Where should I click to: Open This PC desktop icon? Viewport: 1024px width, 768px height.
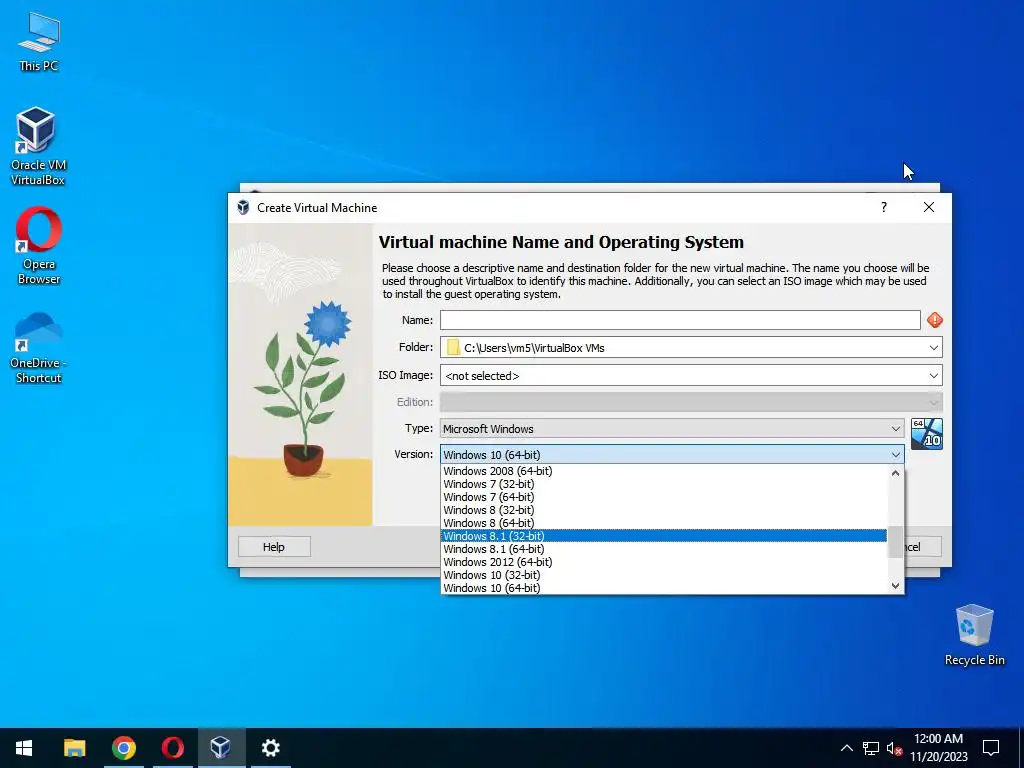39,42
